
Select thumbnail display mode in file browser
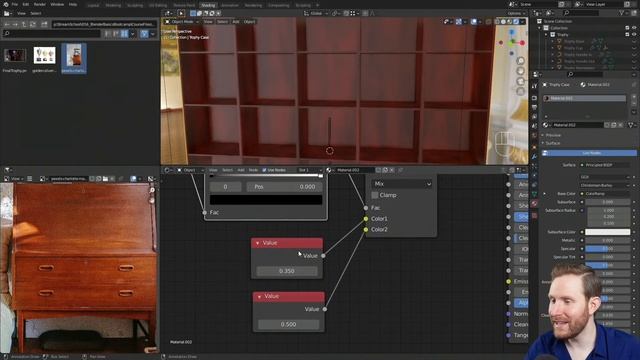coord(124,33)
